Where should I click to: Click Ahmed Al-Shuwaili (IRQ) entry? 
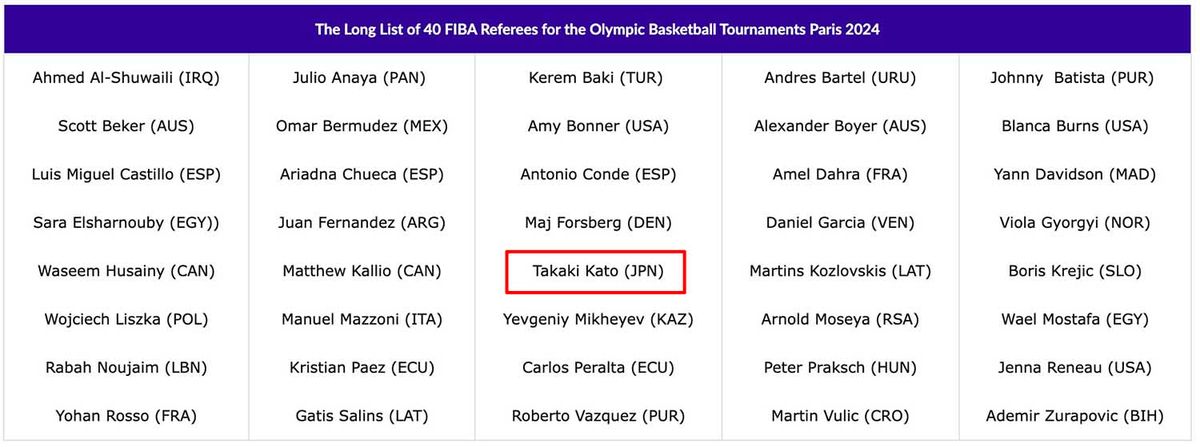[126, 78]
